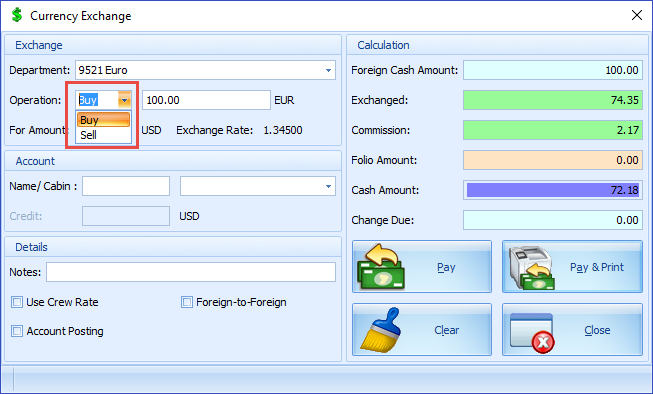Click the Change Due label

382,220
